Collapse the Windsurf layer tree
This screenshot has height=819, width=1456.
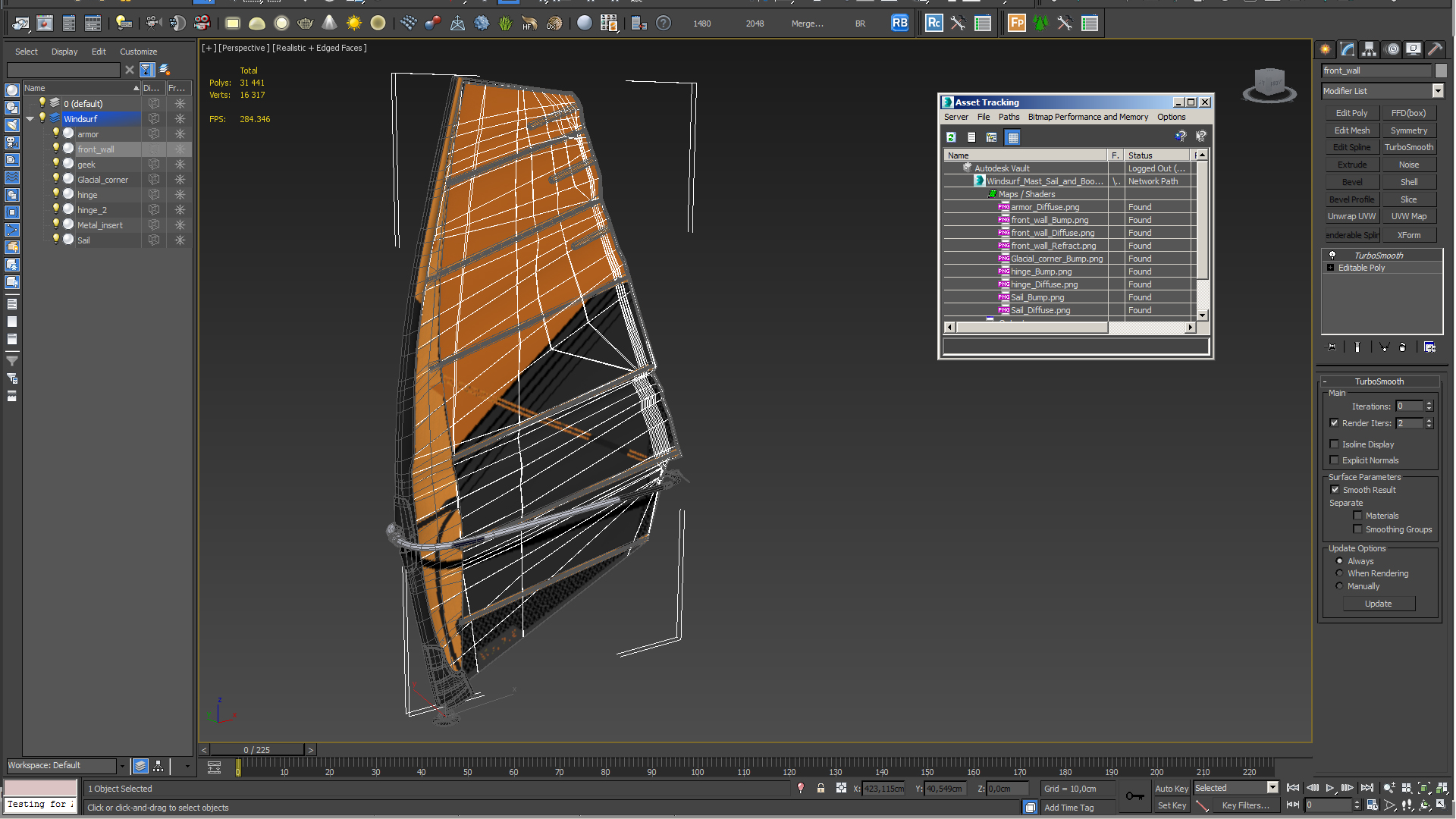pos(30,119)
